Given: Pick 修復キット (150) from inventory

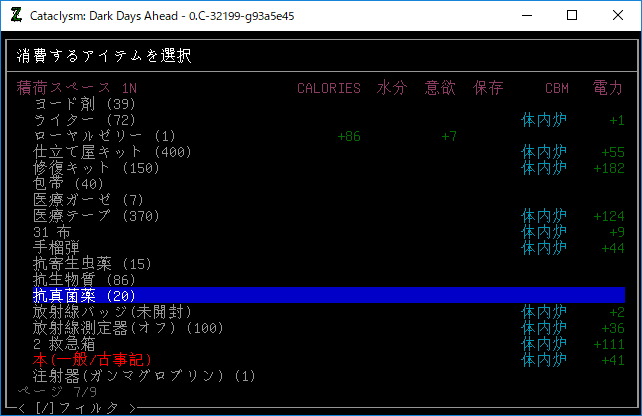Looking at the screenshot, I should click(96, 168).
